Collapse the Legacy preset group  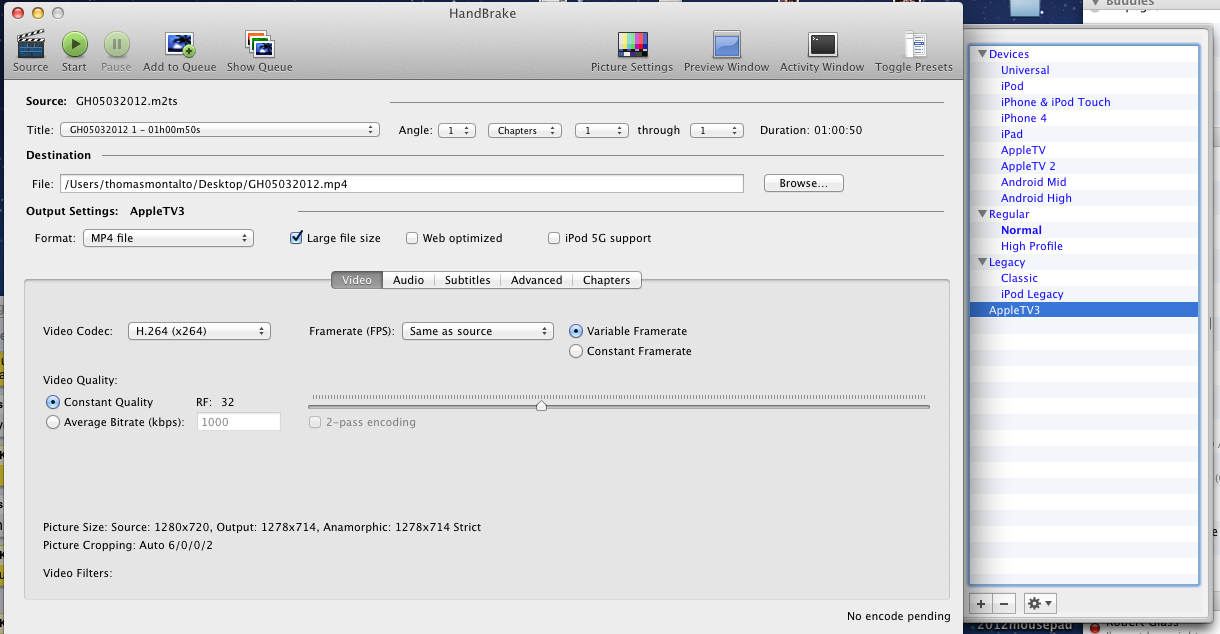[982, 262]
